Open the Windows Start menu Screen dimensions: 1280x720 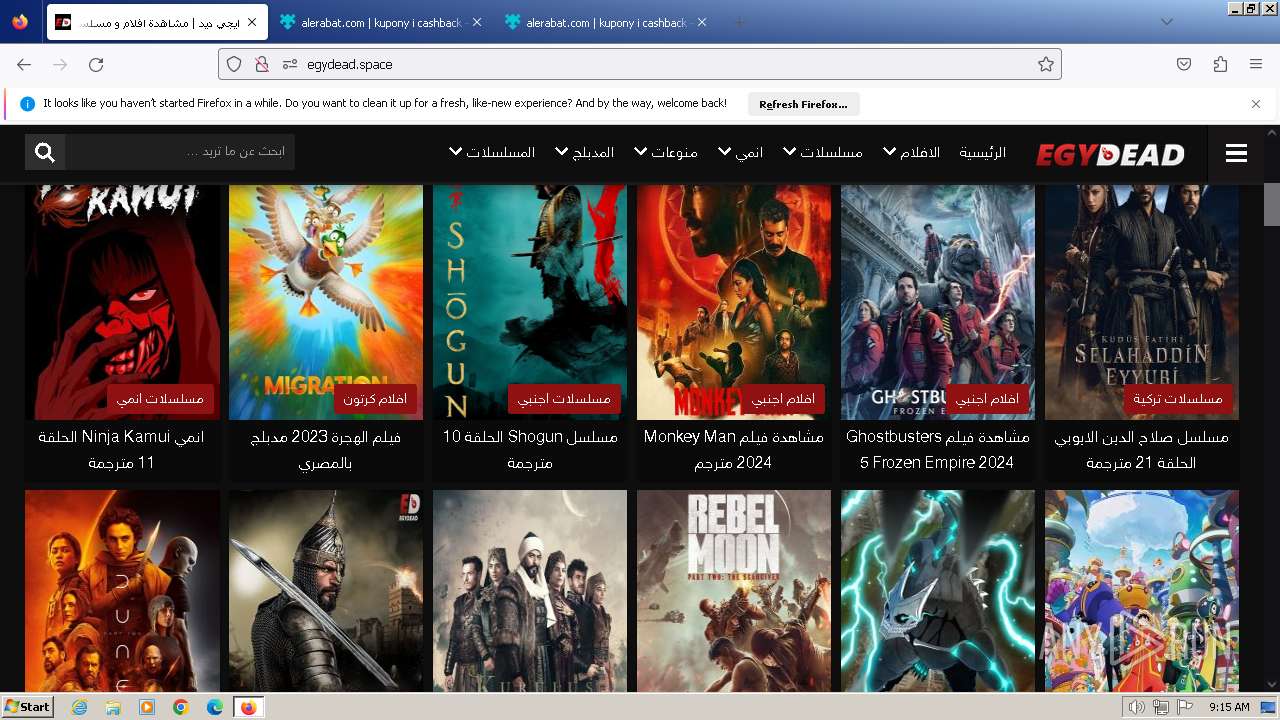coord(27,707)
